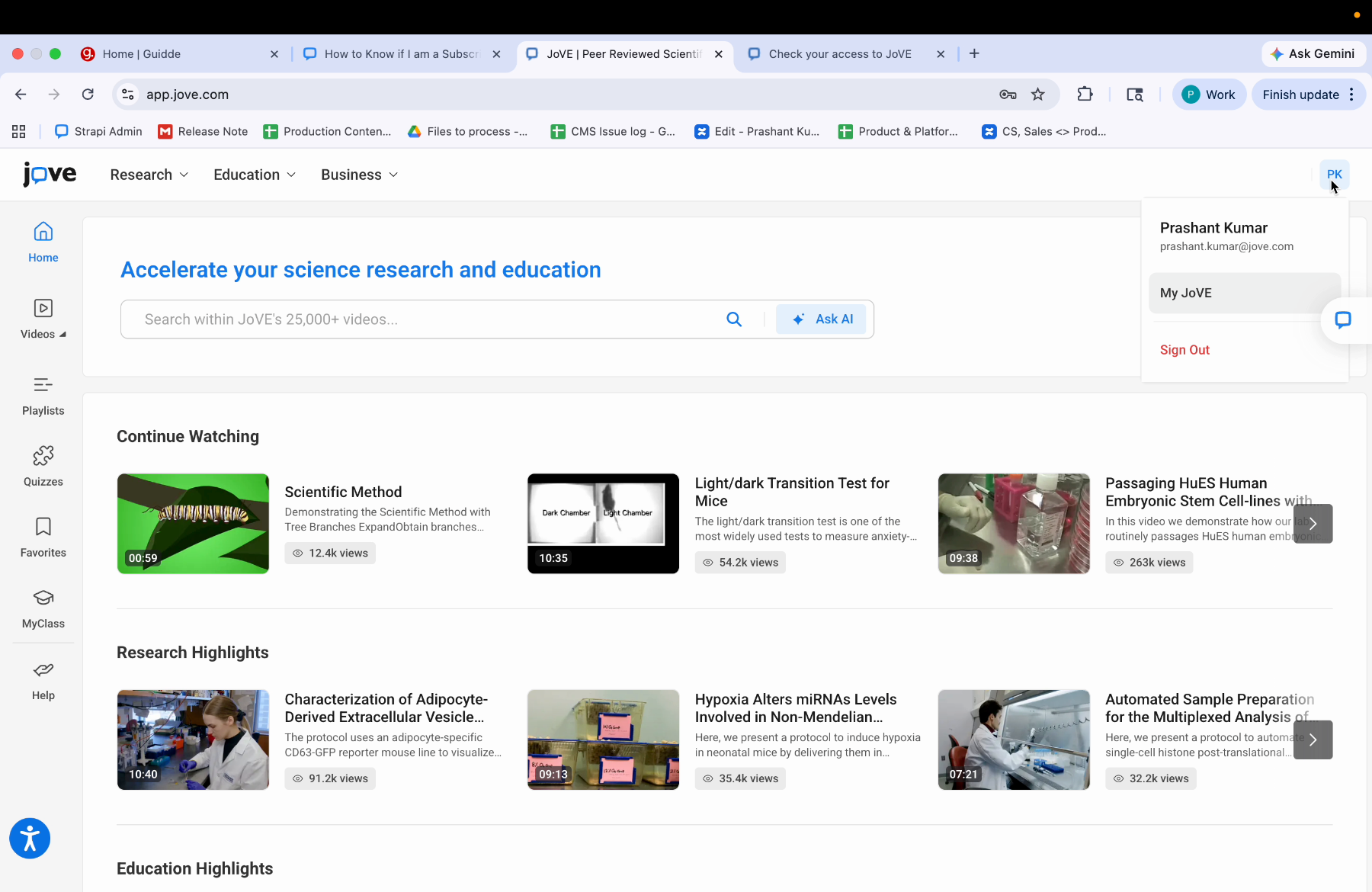Screen dimensions: 1372x892
Task: Open the chat bubble widget
Action: click(x=1343, y=320)
